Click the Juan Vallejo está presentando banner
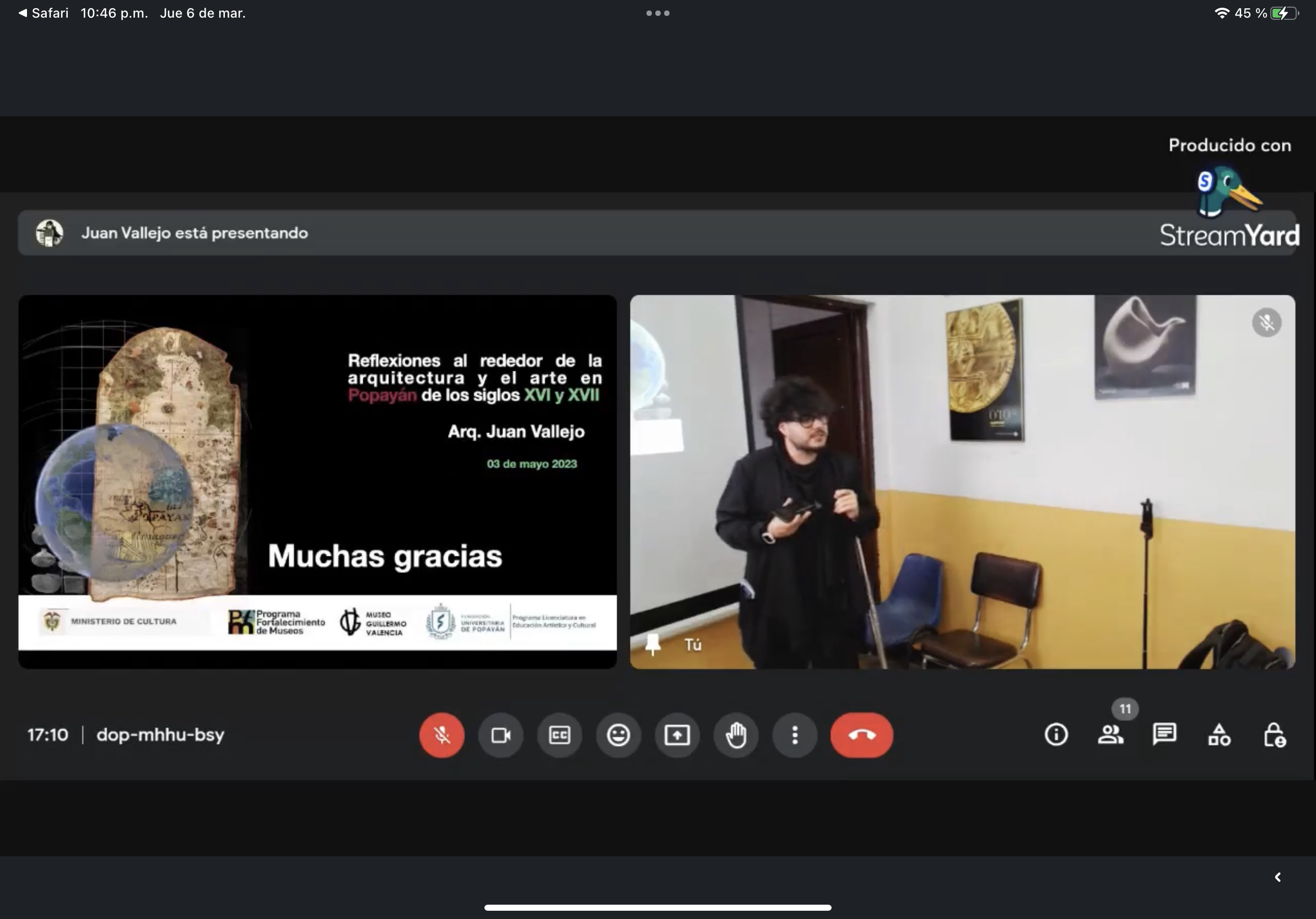The image size is (1316, 919). [x=195, y=233]
